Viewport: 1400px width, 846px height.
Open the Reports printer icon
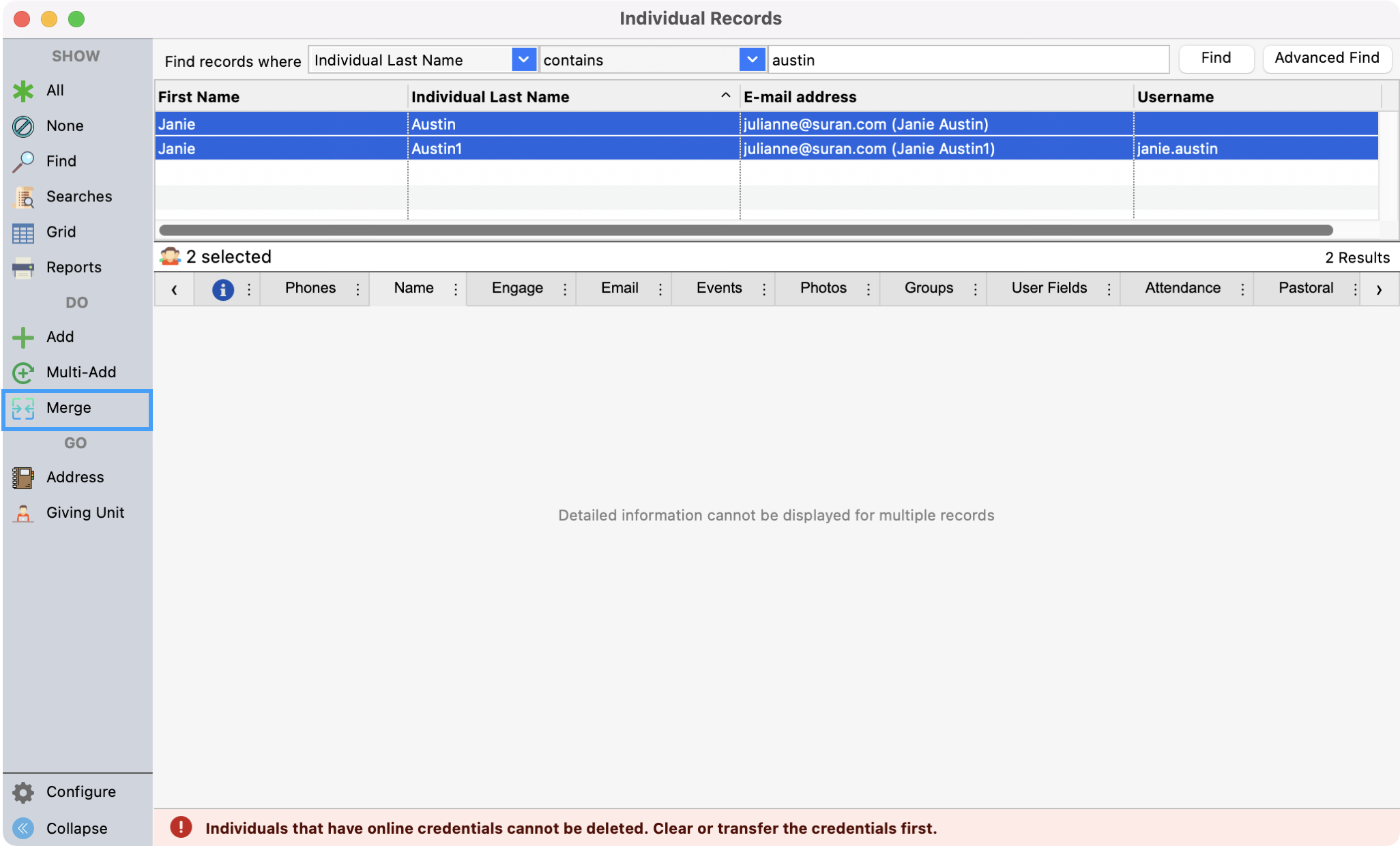tap(23, 268)
